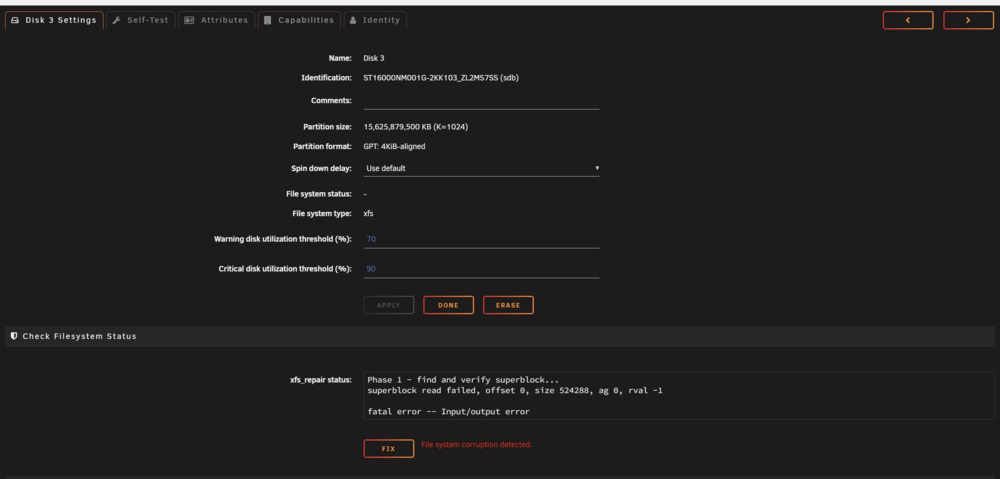Click the shield icon beside Check Filesystem Status
Viewport: 1000px width, 479px height.
click(14, 336)
